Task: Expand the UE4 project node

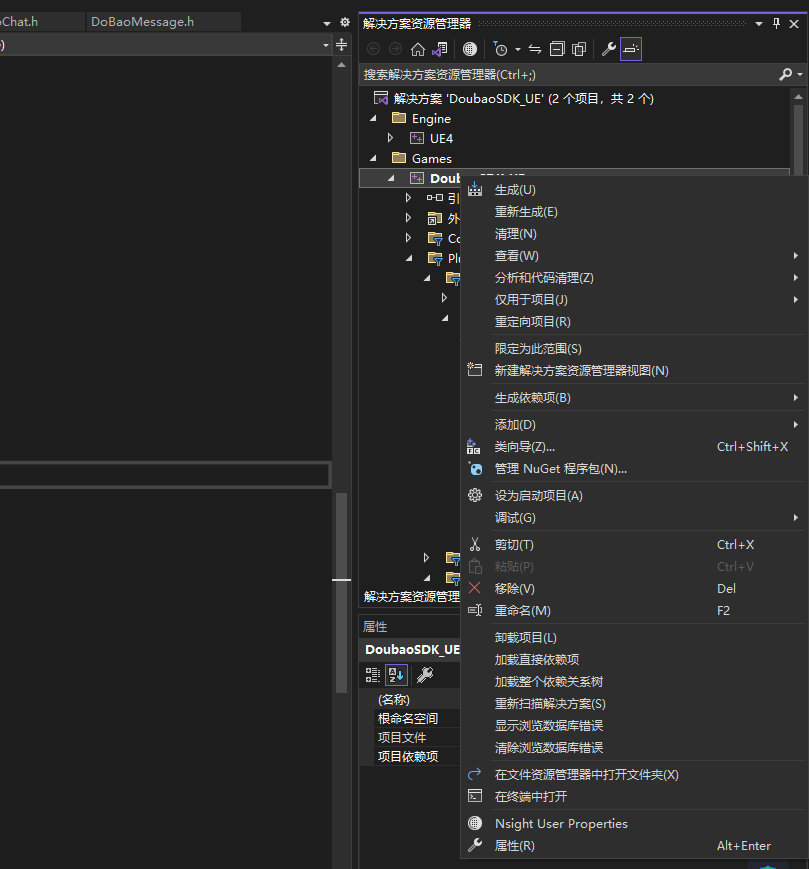Action: (x=391, y=138)
